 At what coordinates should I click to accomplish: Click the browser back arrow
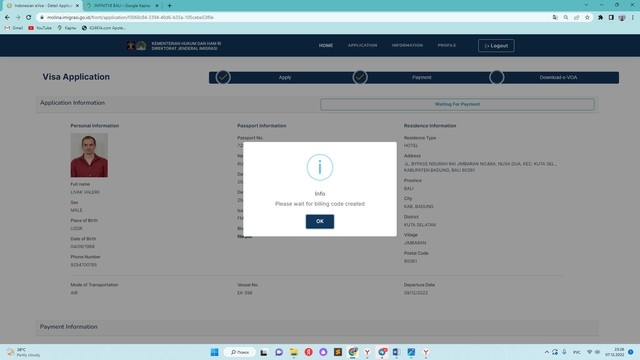tap(7, 18)
